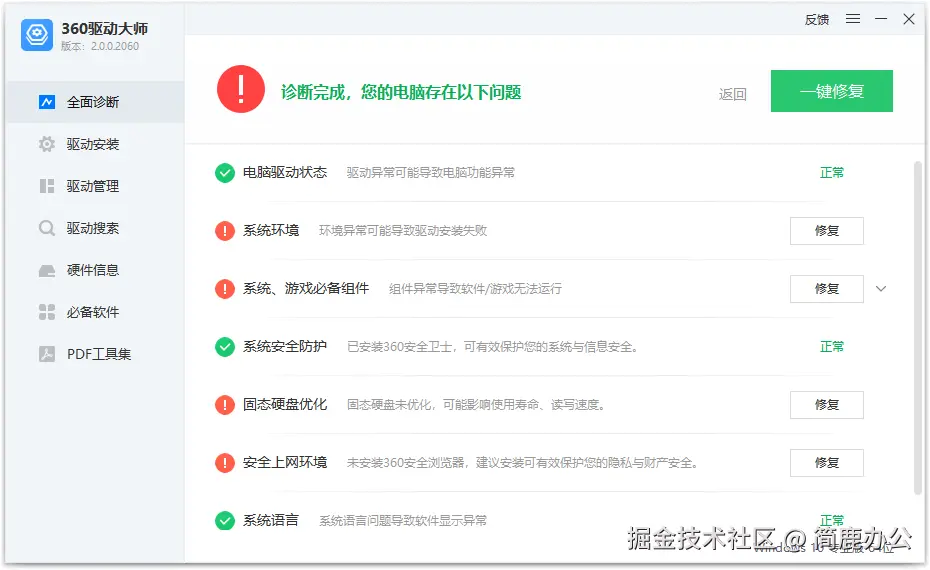
Task: Switch to 驱动管理 section
Action: [x=95, y=186]
